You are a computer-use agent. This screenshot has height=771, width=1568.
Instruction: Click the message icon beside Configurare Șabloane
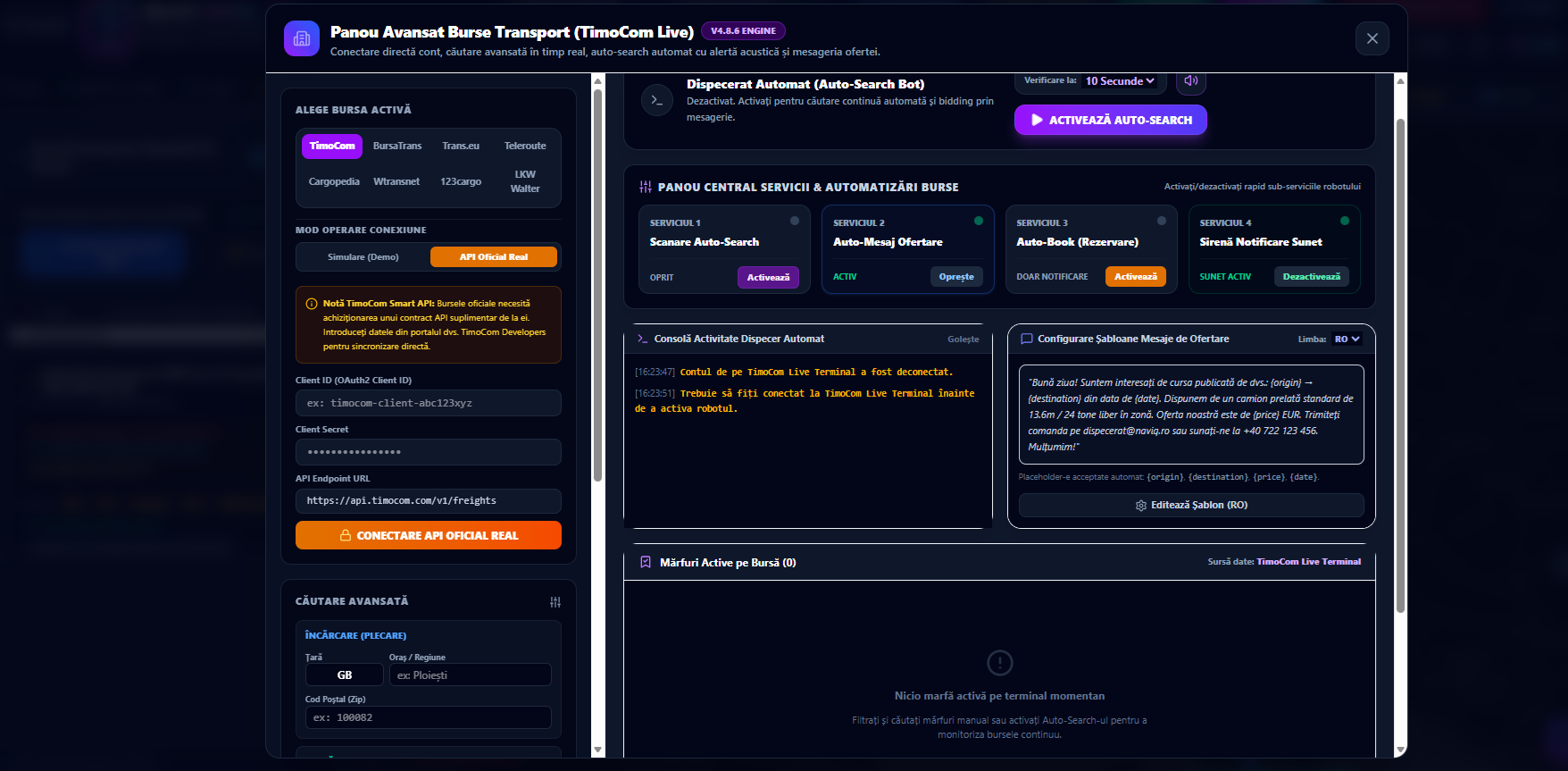[1027, 339]
